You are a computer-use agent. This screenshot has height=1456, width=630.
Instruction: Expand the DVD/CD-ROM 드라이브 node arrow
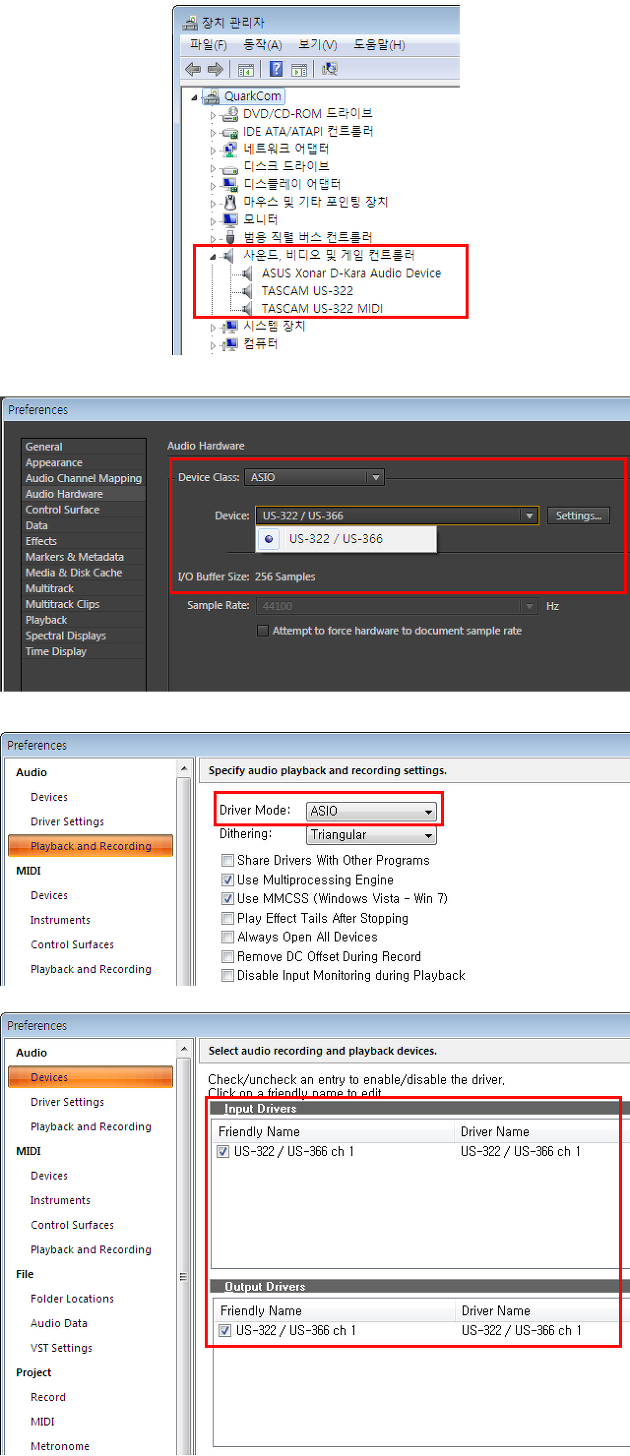pos(213,115)
